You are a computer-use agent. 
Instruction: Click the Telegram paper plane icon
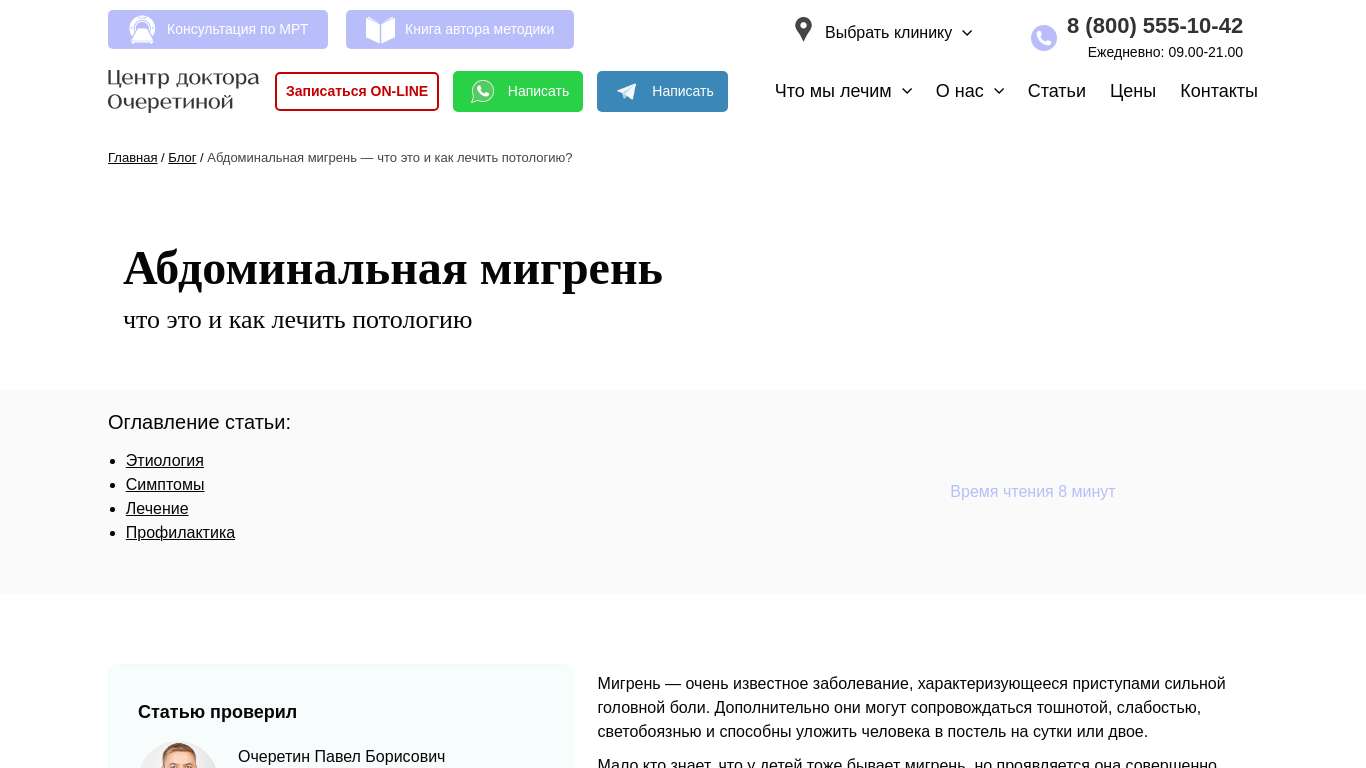(x=627, y=92)
